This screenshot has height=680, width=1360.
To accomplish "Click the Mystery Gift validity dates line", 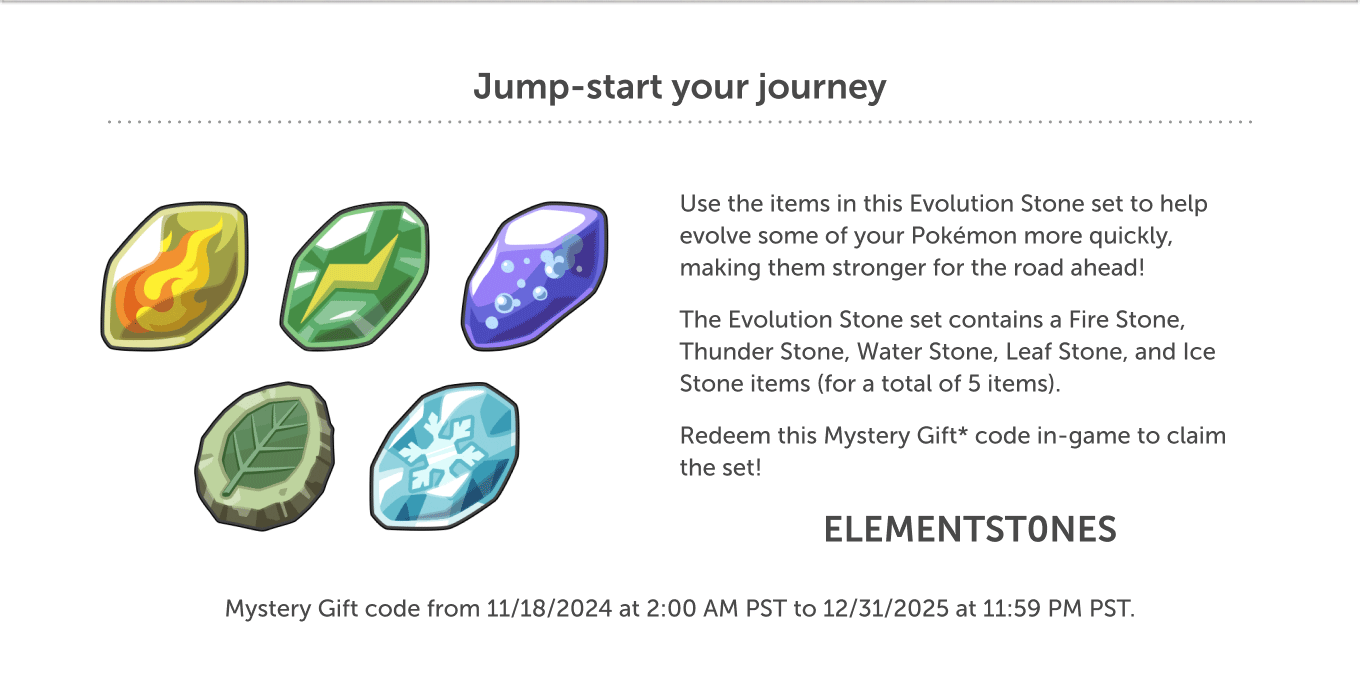I will coord(680,609).
